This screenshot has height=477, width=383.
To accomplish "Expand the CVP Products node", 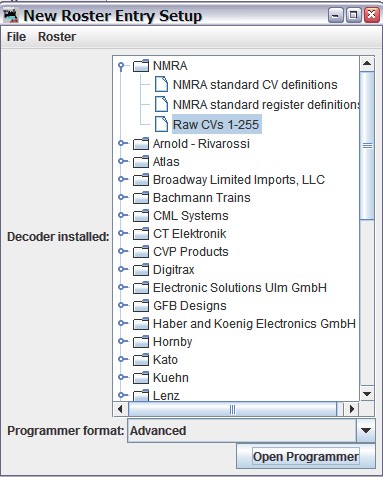I will click(123, 251).
